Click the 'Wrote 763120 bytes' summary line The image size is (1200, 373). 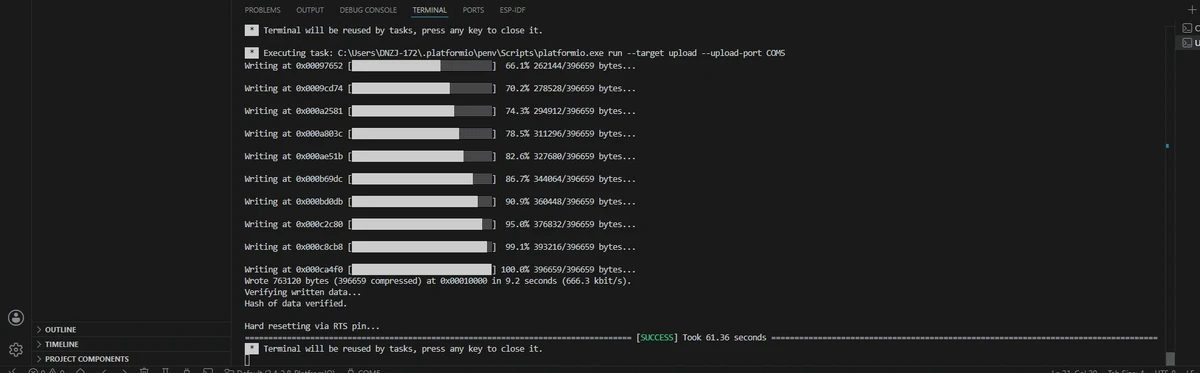click(x=438, y=281)
